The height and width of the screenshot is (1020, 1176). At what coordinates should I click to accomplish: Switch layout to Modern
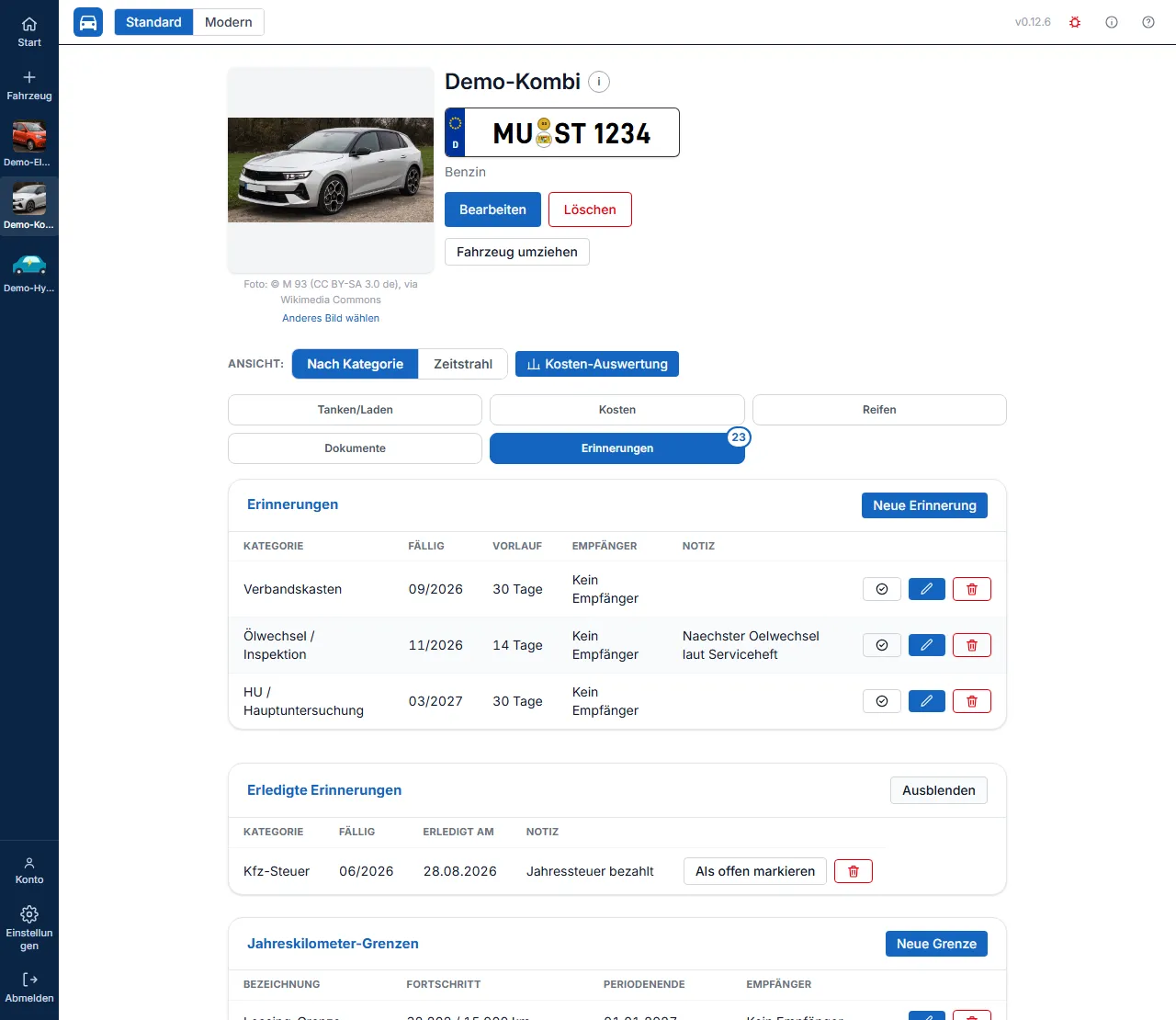[x=229, y=22]
